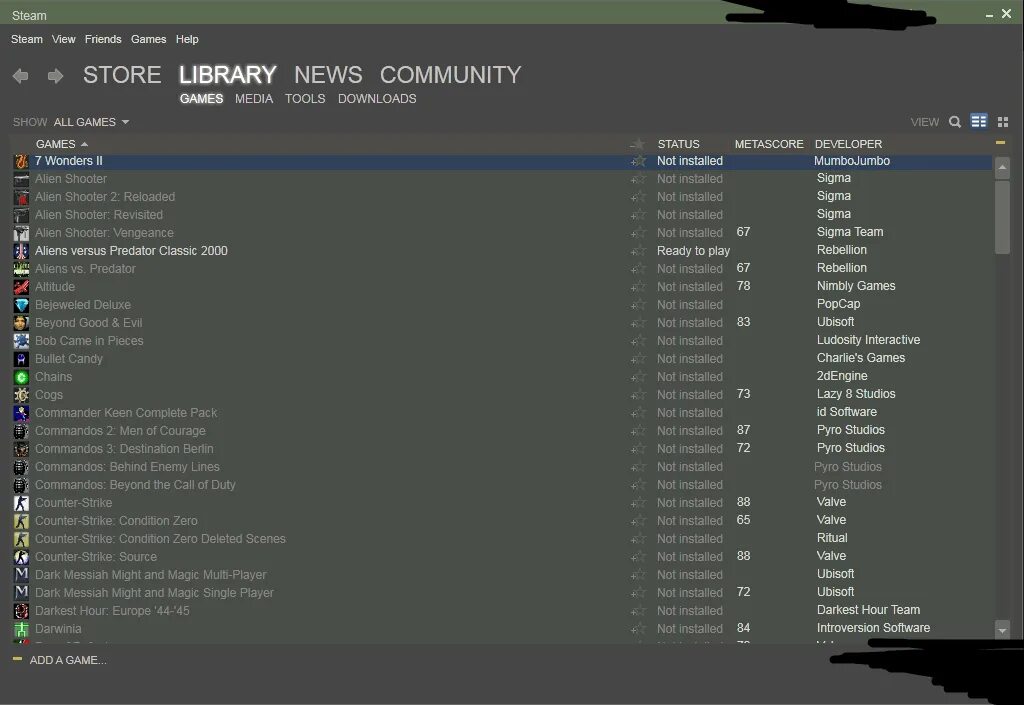1024x705 pixels.
Task: Click the Bob Came in Pieces icon
Action: (22, 341)
